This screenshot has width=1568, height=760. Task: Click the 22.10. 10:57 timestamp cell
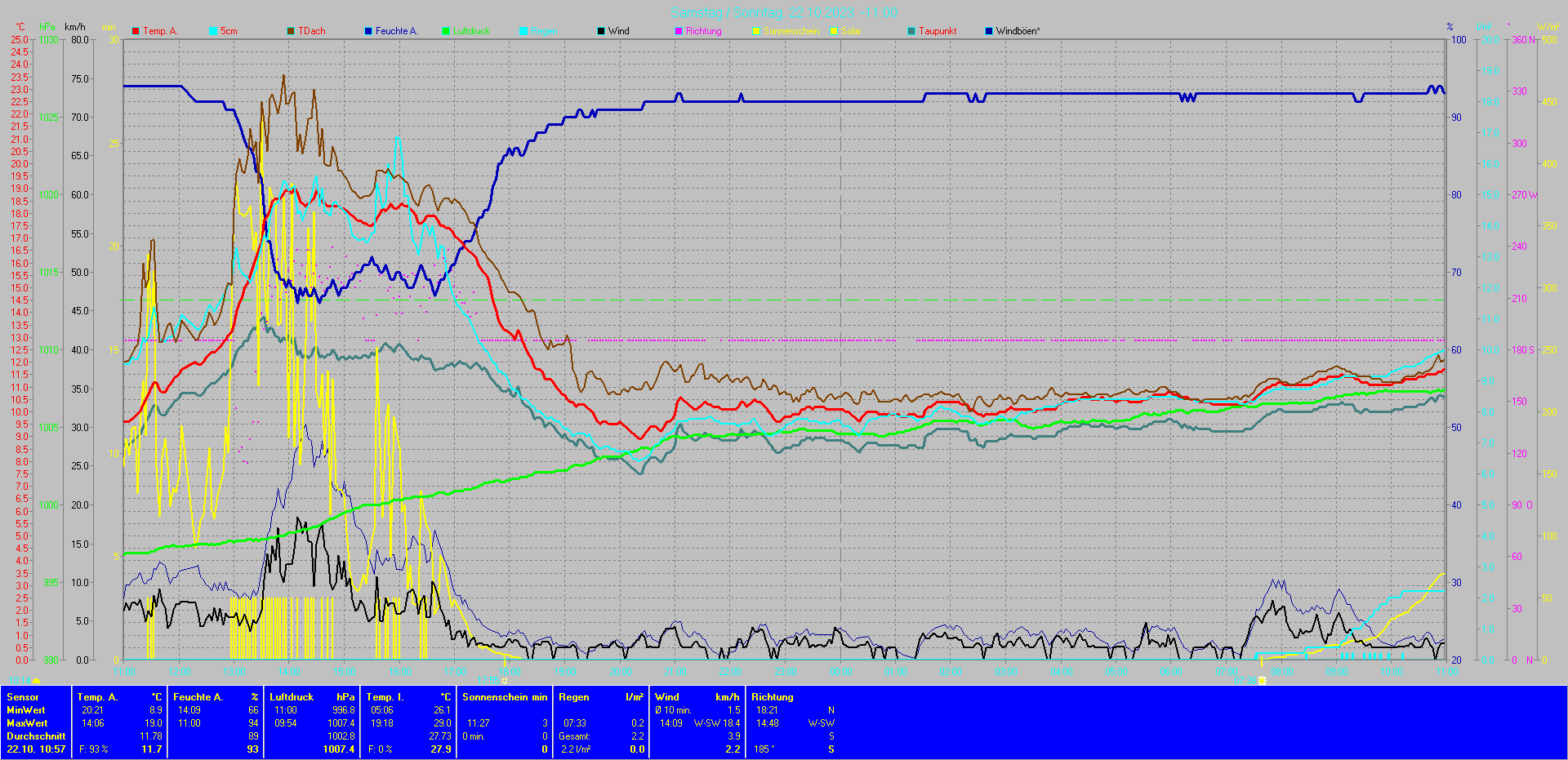[x=36, y=749]
